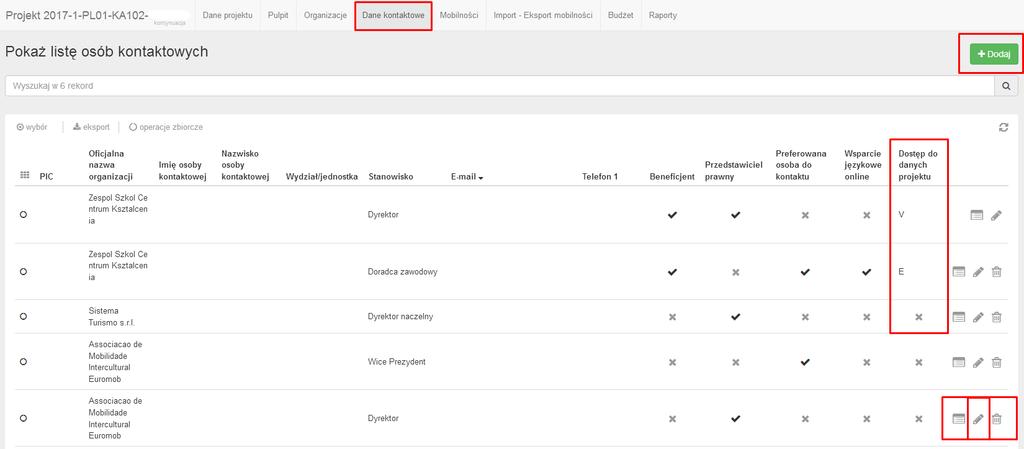The height and width of the screenshot is (449, 1024).
Task: Open the Dane kontaktowe tab
Action: (393, 15)
